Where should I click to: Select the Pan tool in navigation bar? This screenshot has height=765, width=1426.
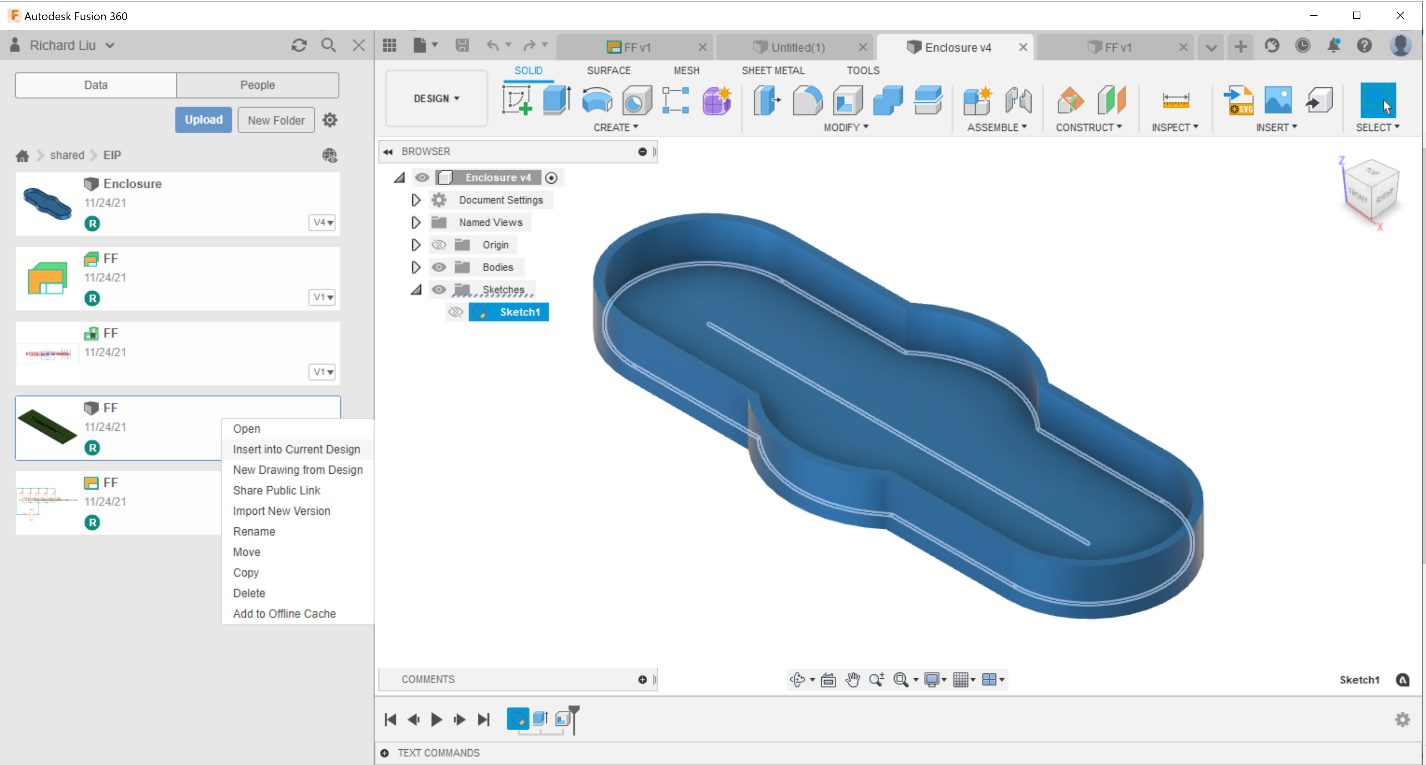point(854,679)
